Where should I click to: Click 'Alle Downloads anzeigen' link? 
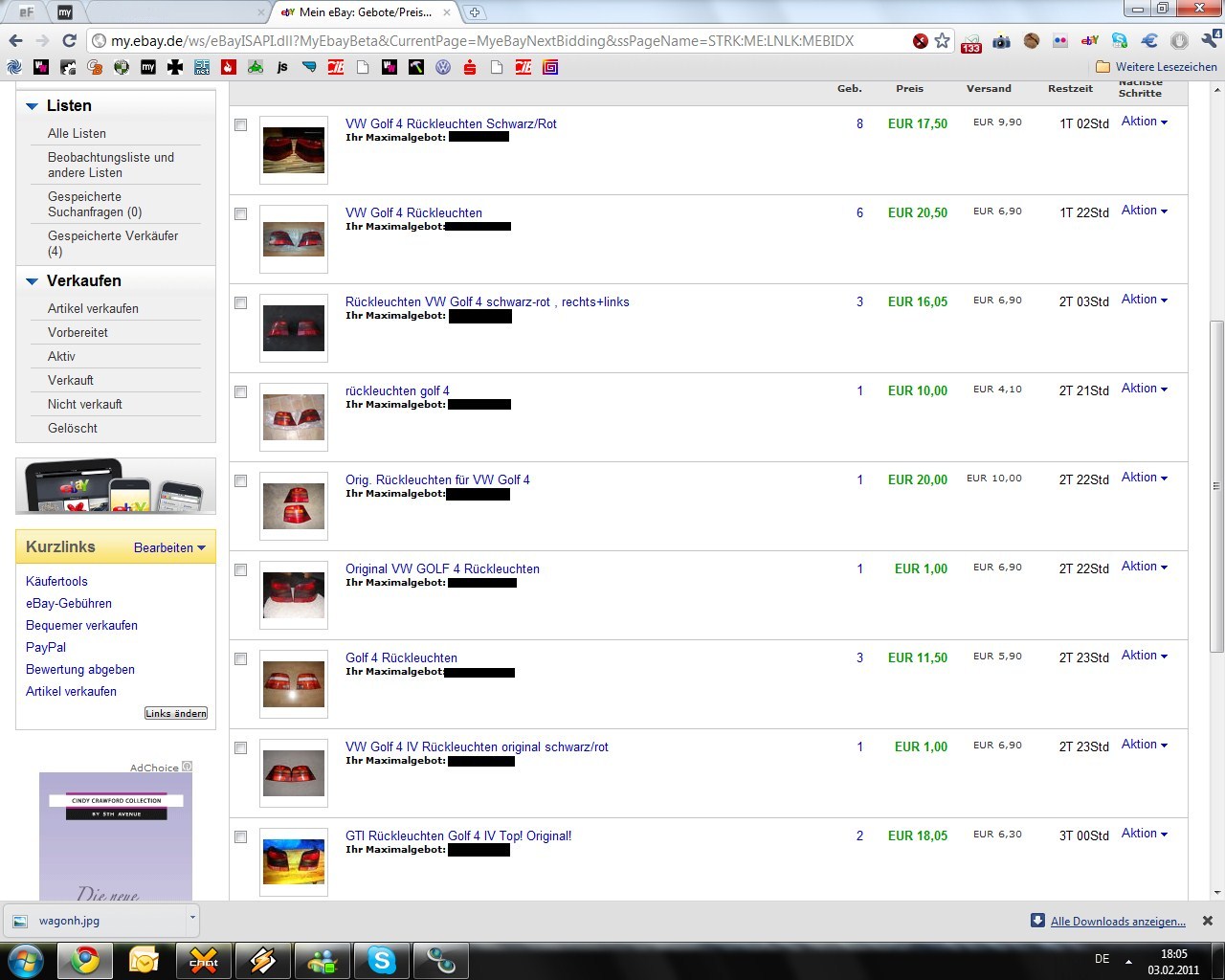point(1118,922)
